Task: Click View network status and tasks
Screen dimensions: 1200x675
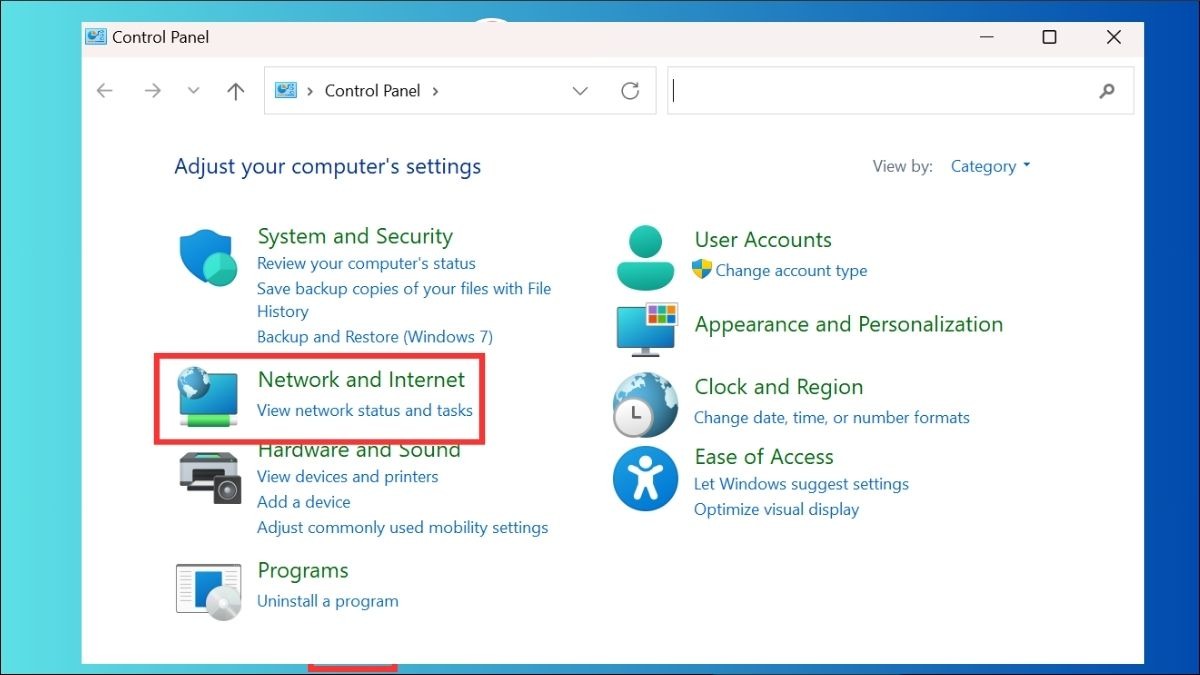Action: 365,410
